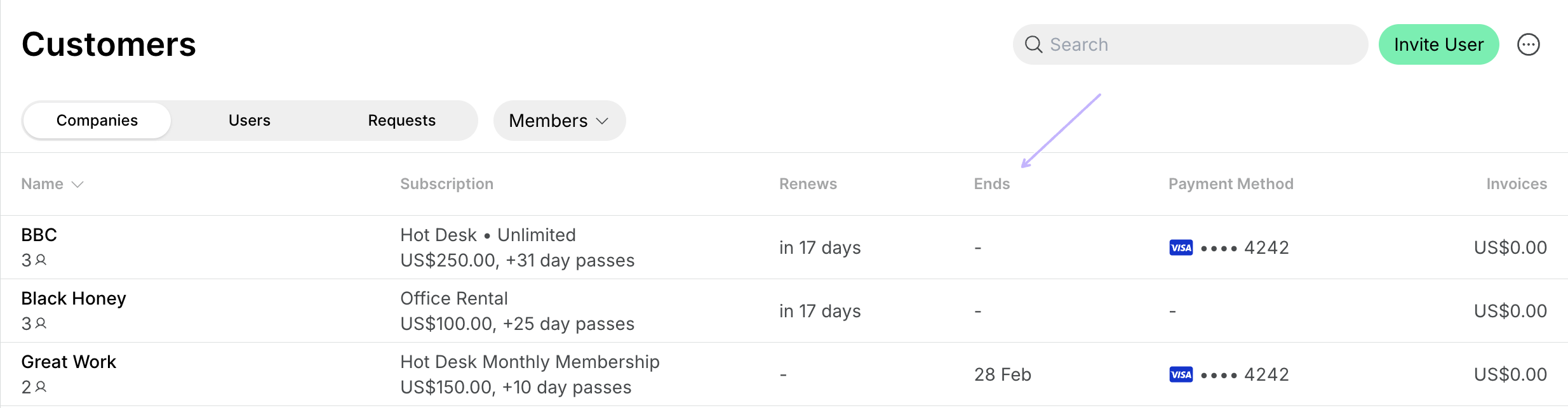This screenshot has width=1568, height=408.
Task: Switch to the Companies tab
Action: click(97, 121)
